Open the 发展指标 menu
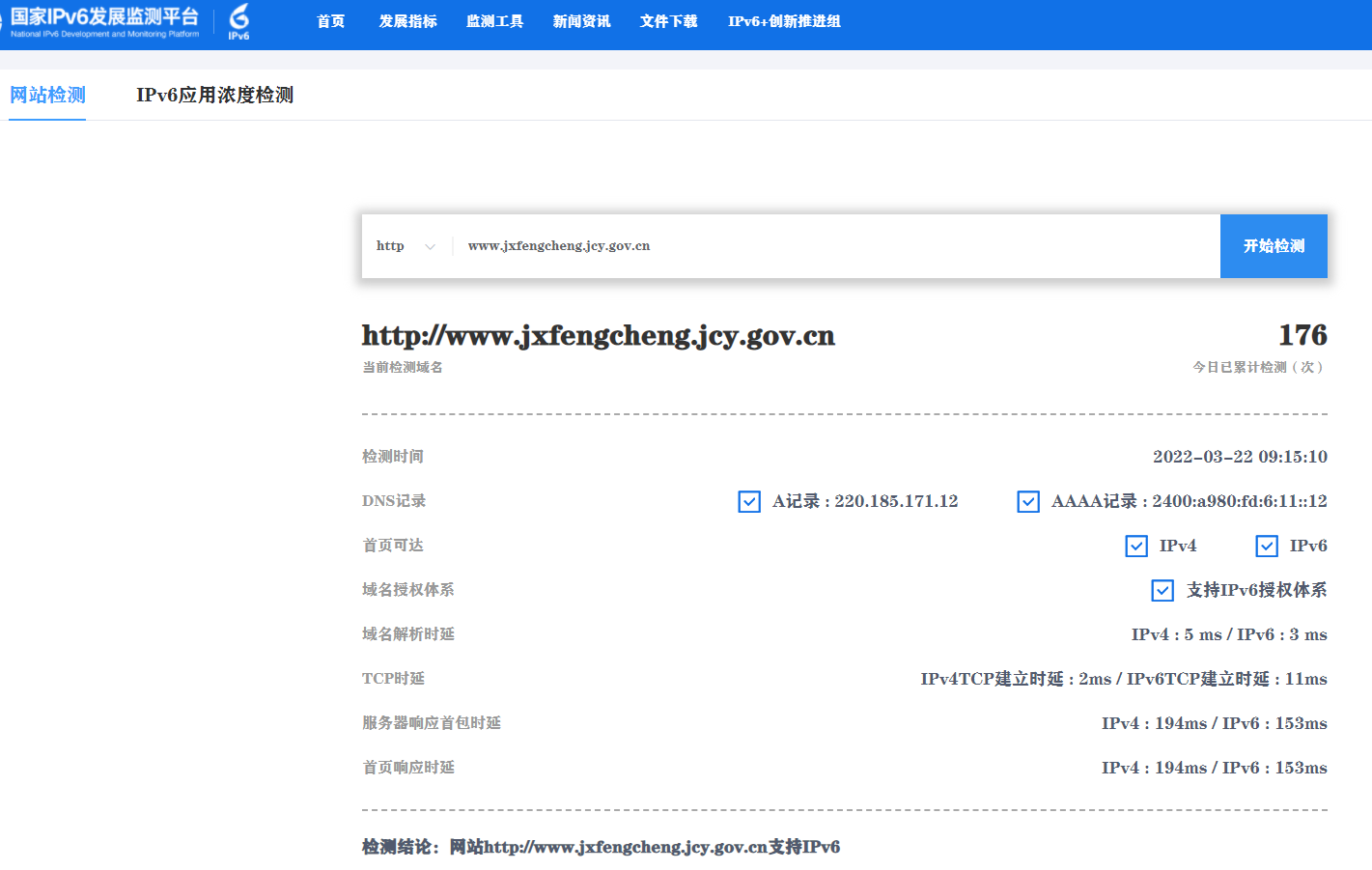This screenshot has height=870, width=1372. coord(407,21)
